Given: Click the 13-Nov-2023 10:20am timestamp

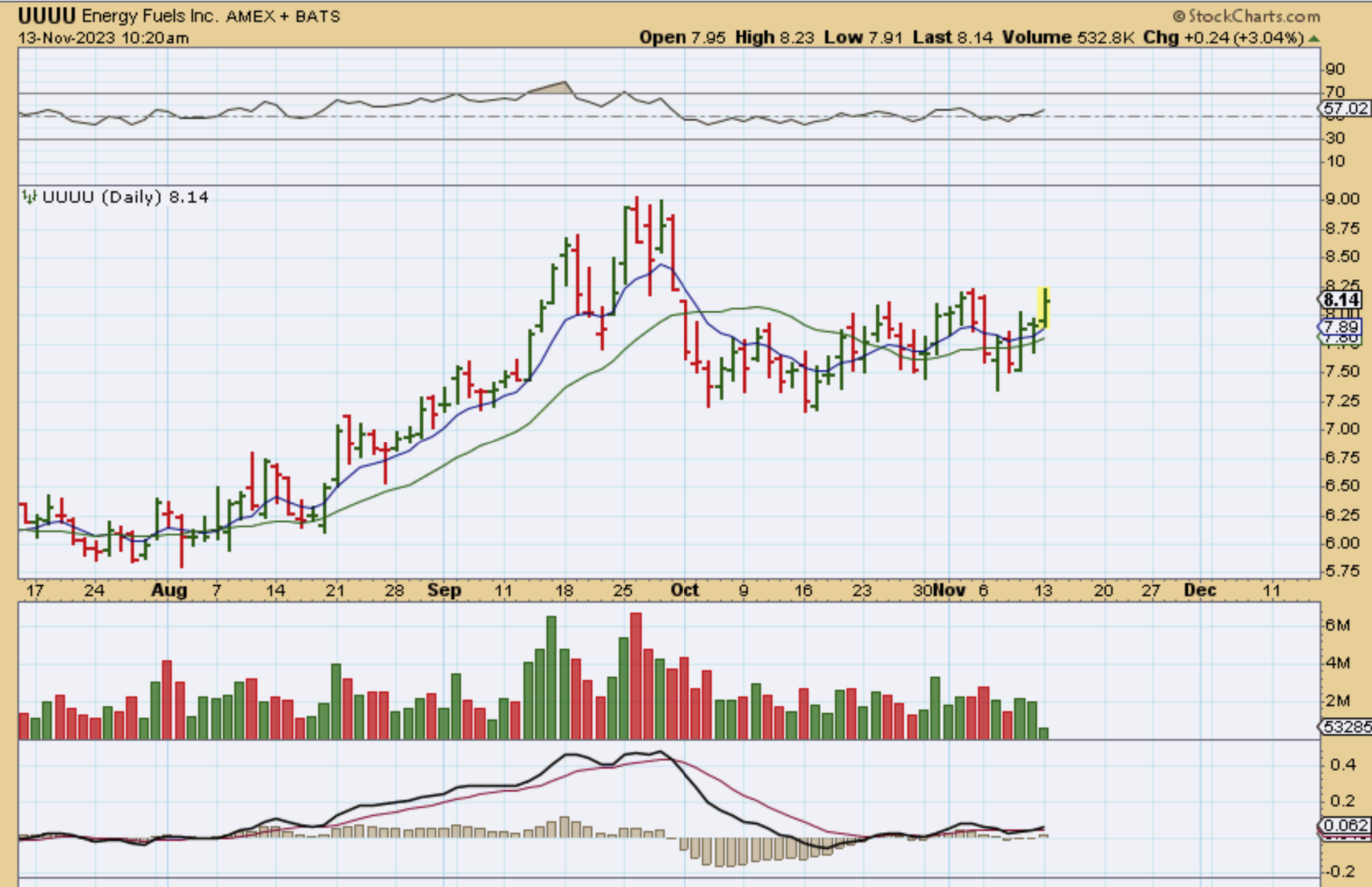Looking at the screenshot, I should click(103, 38).
